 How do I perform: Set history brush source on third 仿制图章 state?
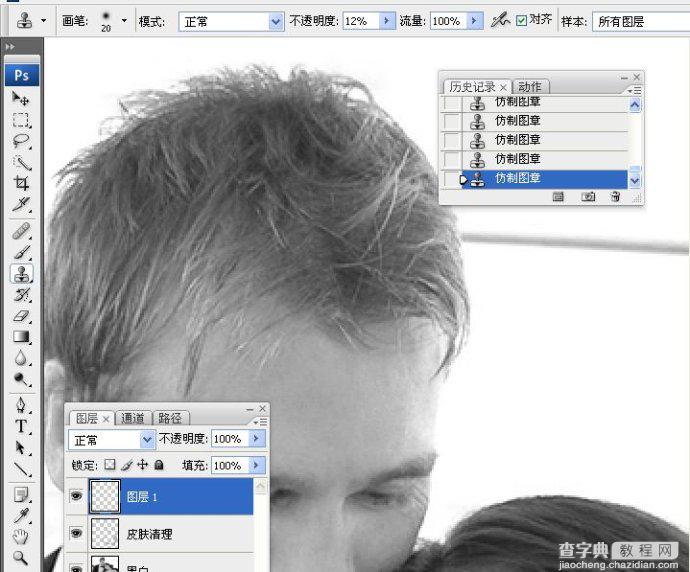tap(451, 140)
